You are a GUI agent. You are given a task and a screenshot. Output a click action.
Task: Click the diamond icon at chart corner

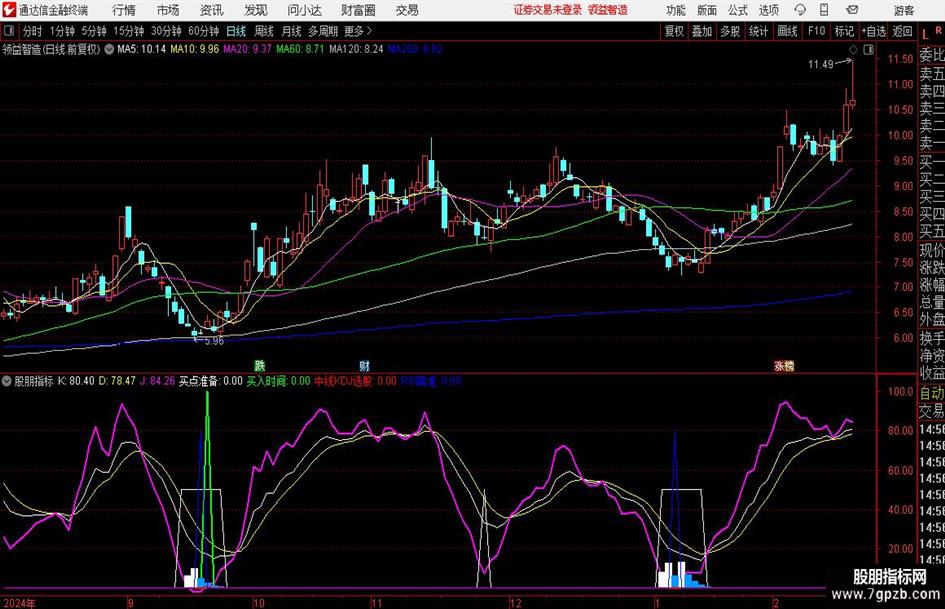pyautogui.click(x=853, y=50)
